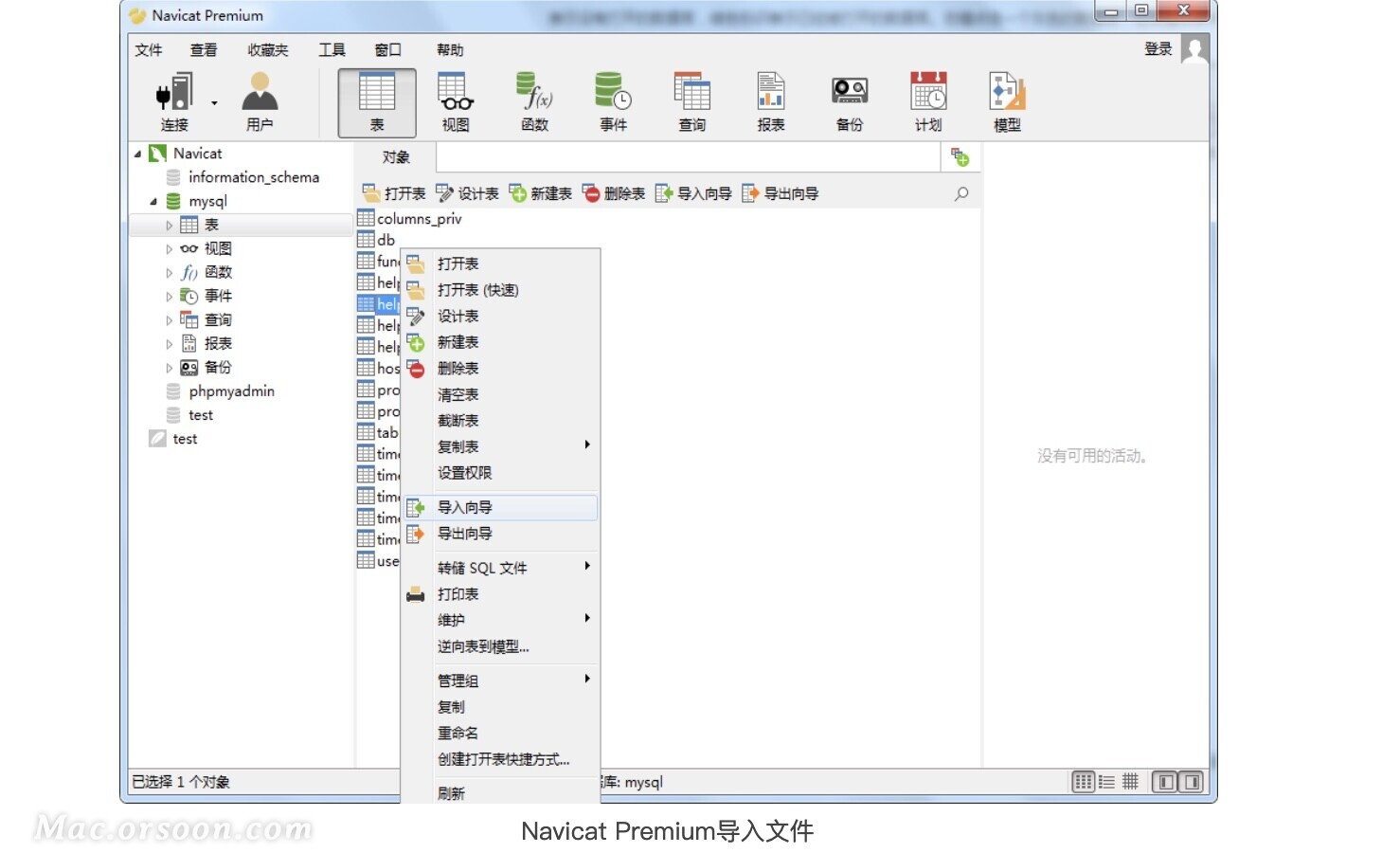Click the 导入向导 toolbar button
Image resolution: width=1400 pixels, height=853 pixels.
coord(693,193)
